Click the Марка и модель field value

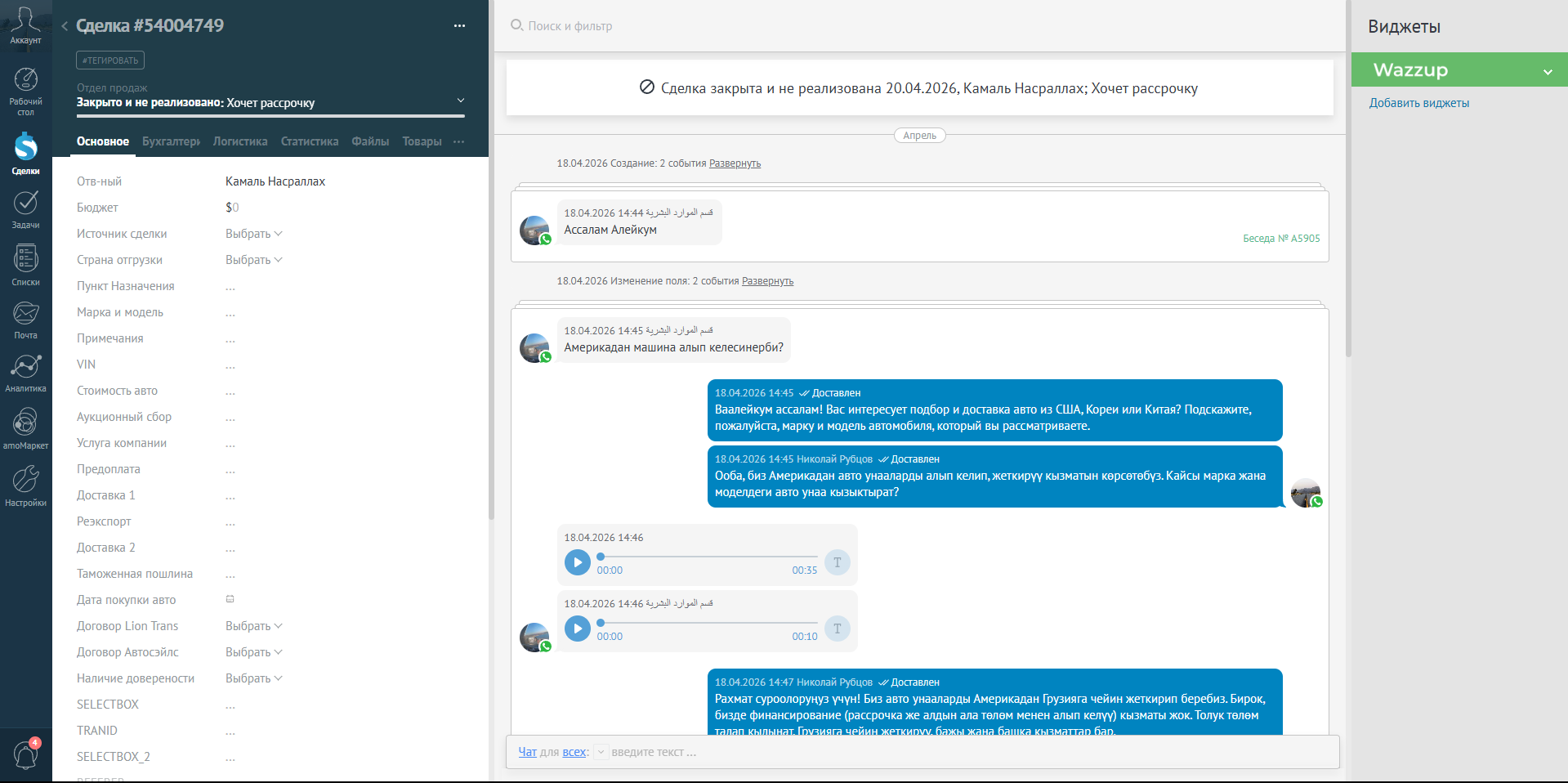[230, 314]
